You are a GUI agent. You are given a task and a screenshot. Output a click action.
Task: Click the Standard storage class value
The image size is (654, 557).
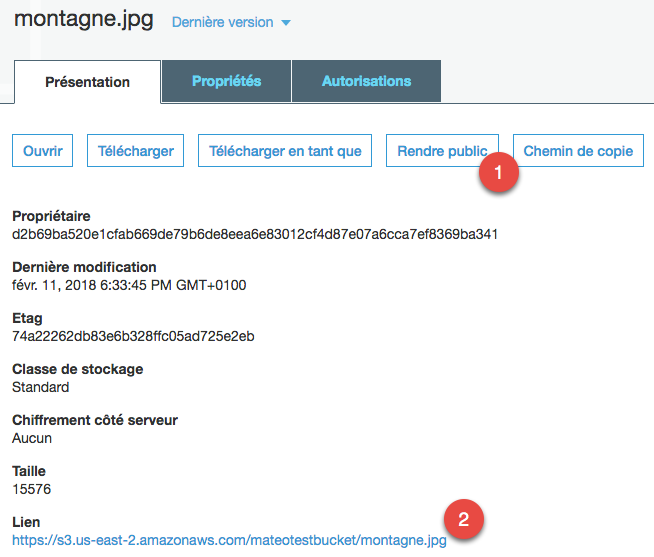pos(39,387)
